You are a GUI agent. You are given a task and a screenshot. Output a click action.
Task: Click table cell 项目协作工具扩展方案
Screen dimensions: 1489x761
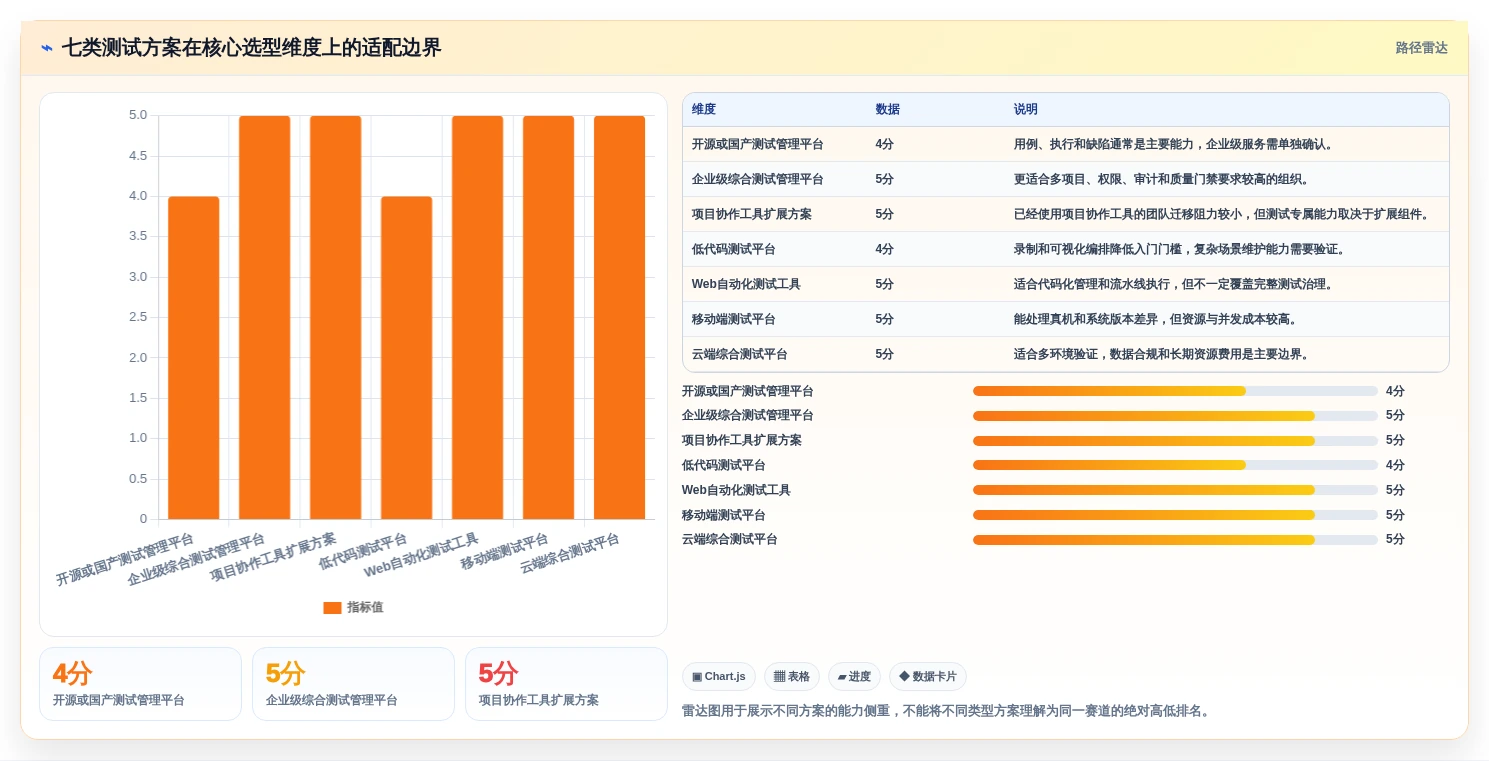[751, 214]
